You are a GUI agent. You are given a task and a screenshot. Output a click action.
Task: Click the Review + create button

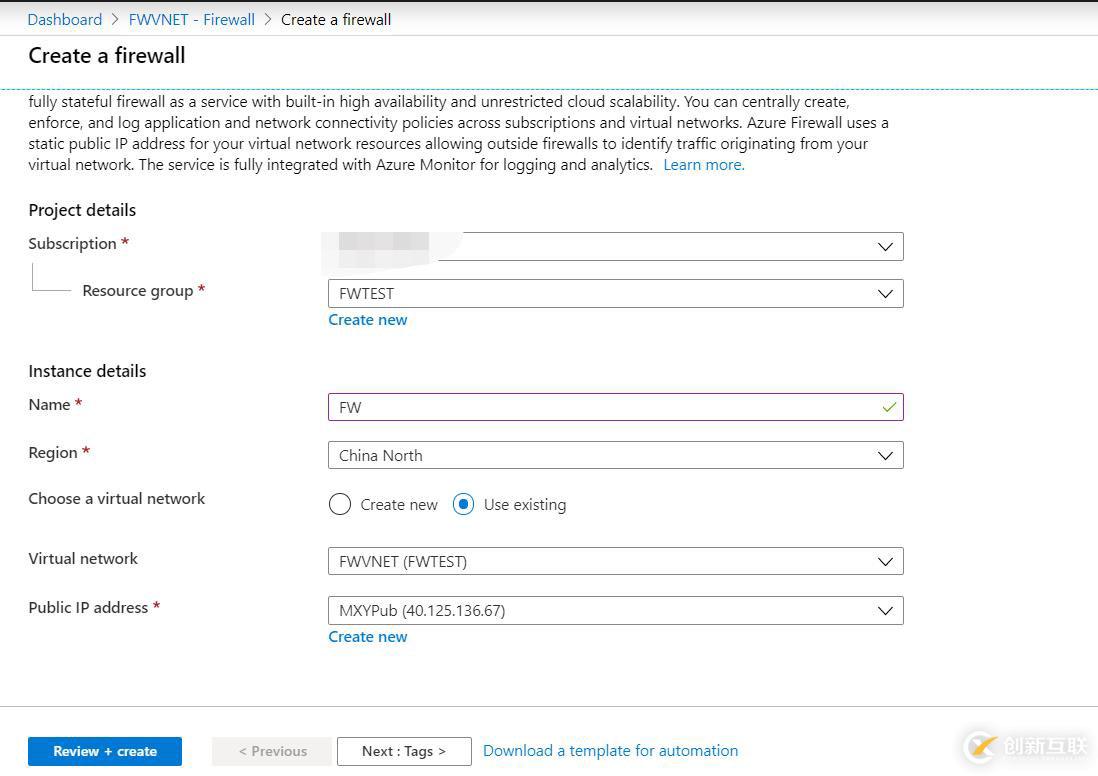(104, 751)
